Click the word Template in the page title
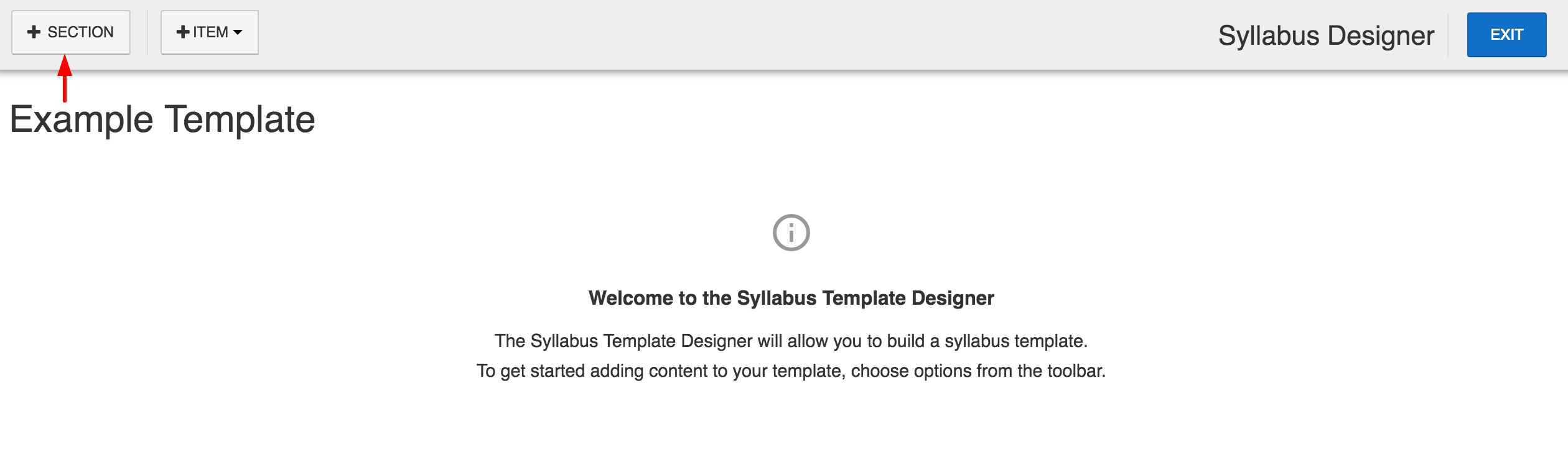The height and width of the screenshot is (459, 1568). pos(240,119)
